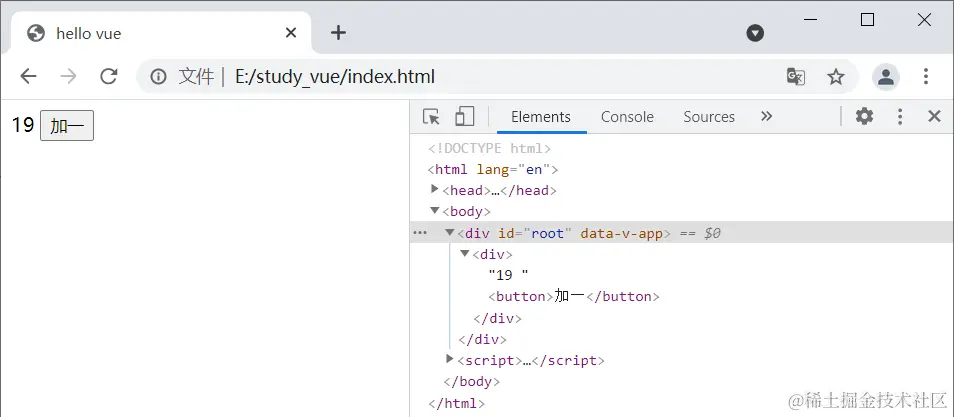This screenshot has height=417, width=954.
Task: Reload the index.html page
Action: pos(108,76)
